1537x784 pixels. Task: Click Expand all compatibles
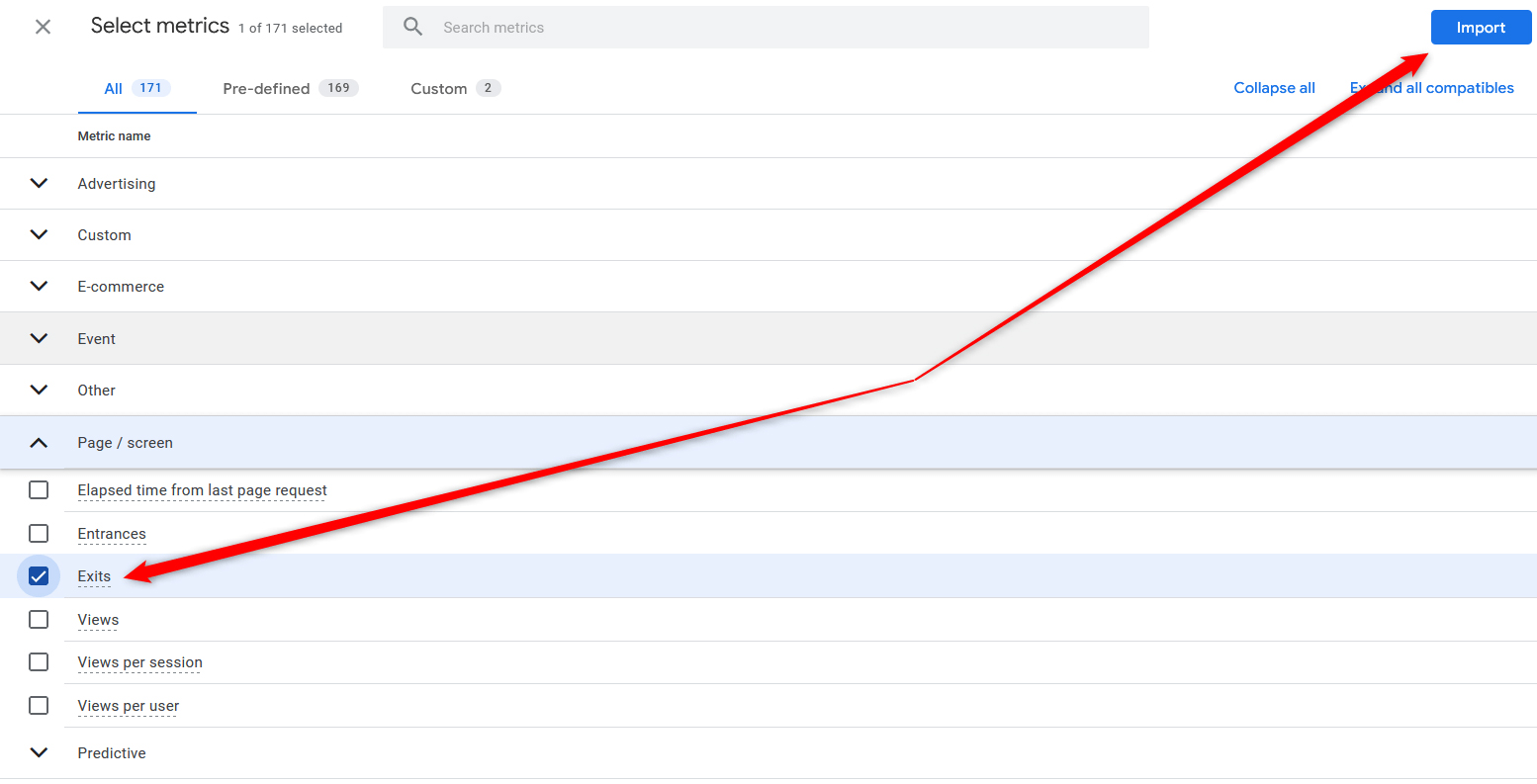[x=1431, y=88]
